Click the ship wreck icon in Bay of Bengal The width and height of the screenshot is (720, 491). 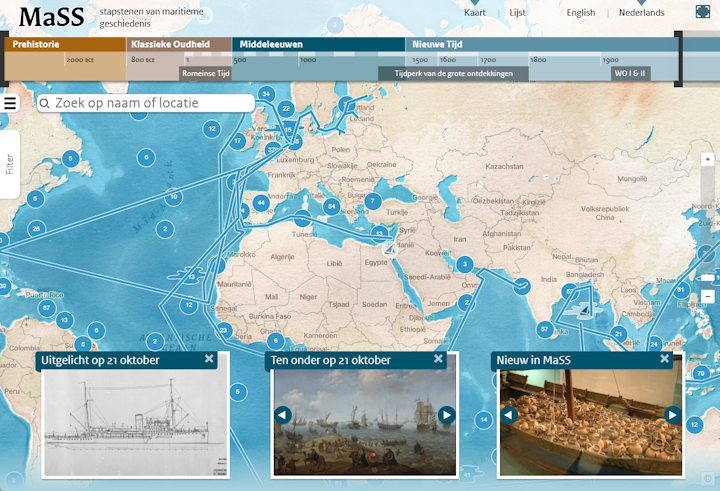584,309
